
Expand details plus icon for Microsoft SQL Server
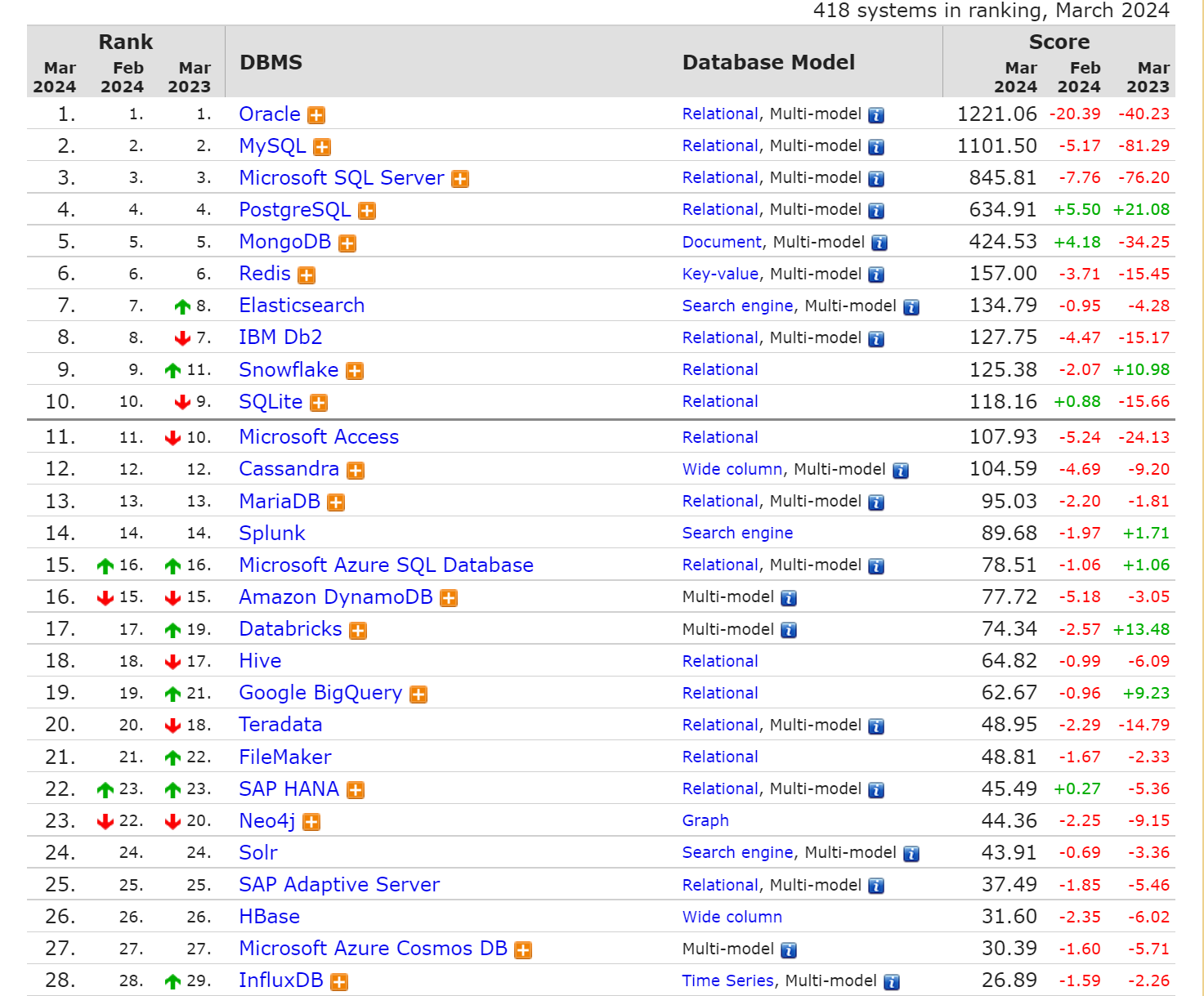click(460, 179)
